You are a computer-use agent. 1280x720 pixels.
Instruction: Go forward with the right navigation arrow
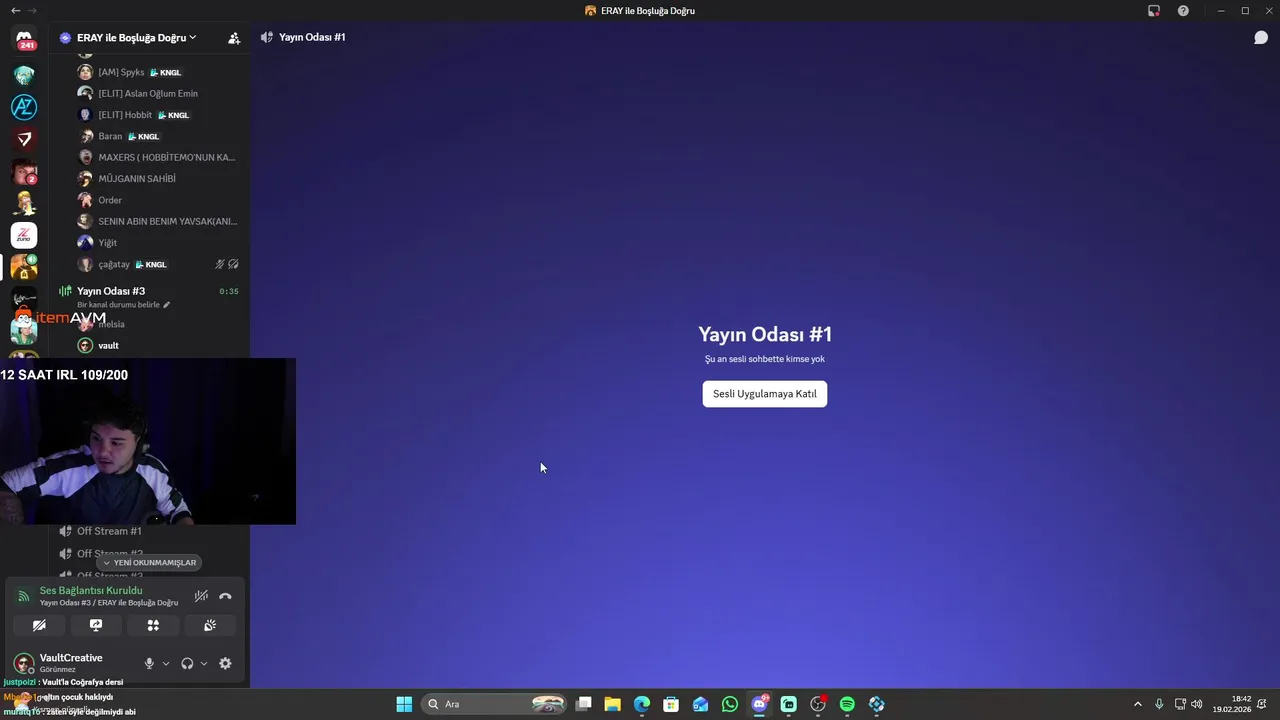tap(33, 10)
